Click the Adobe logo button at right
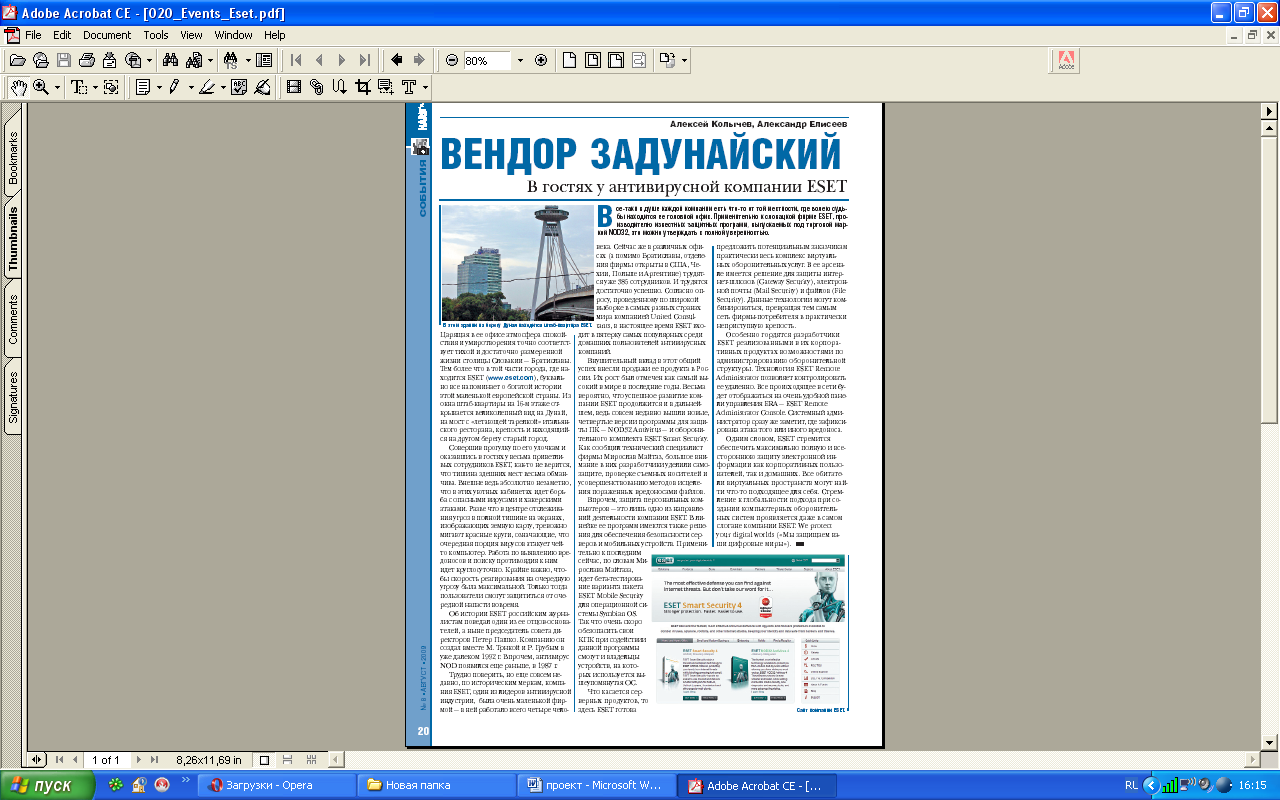Viewport: 1280px width, 800px height. pos(1066,61)
